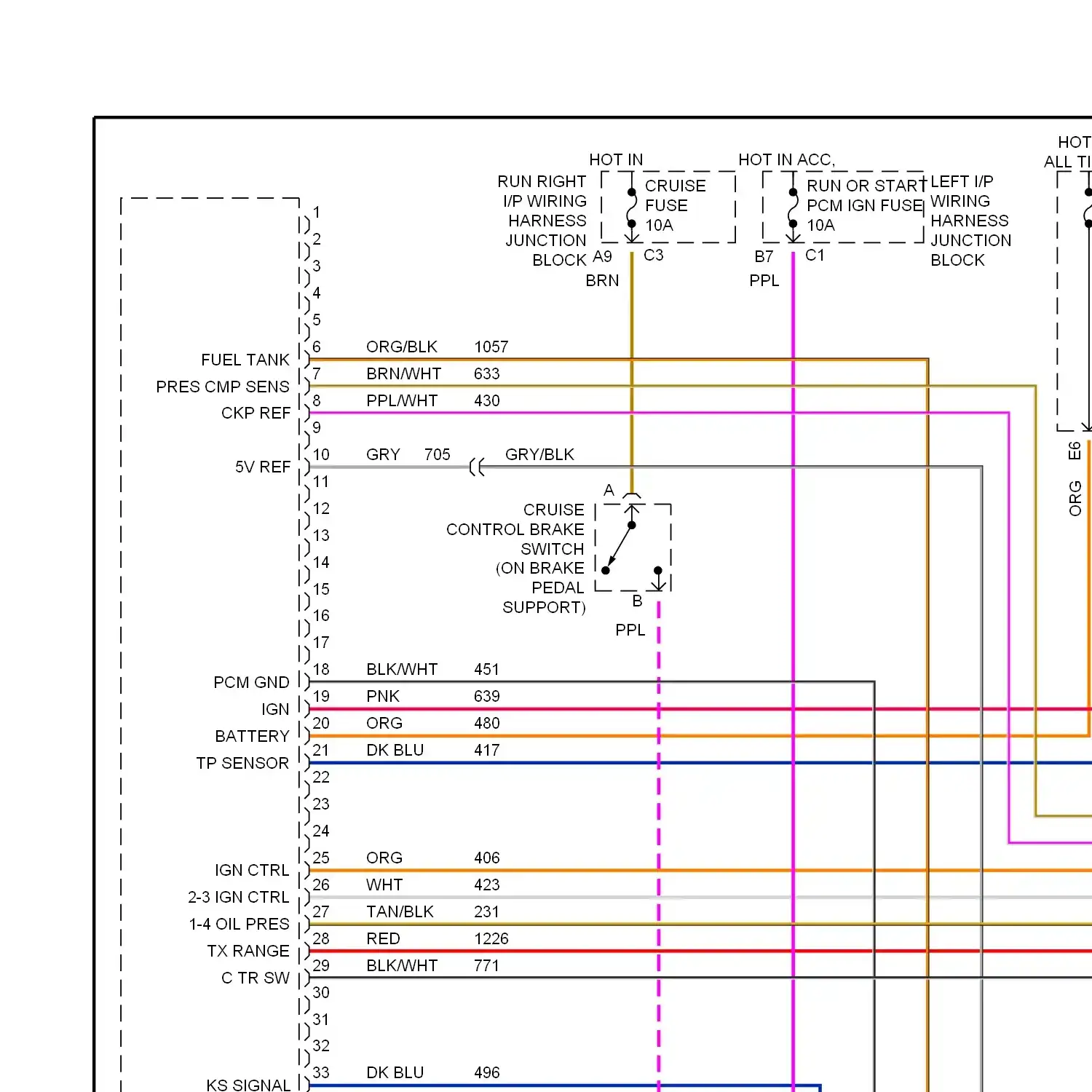
Task: Select the BATTERY pin label
Action: click(x=252, y=736)
